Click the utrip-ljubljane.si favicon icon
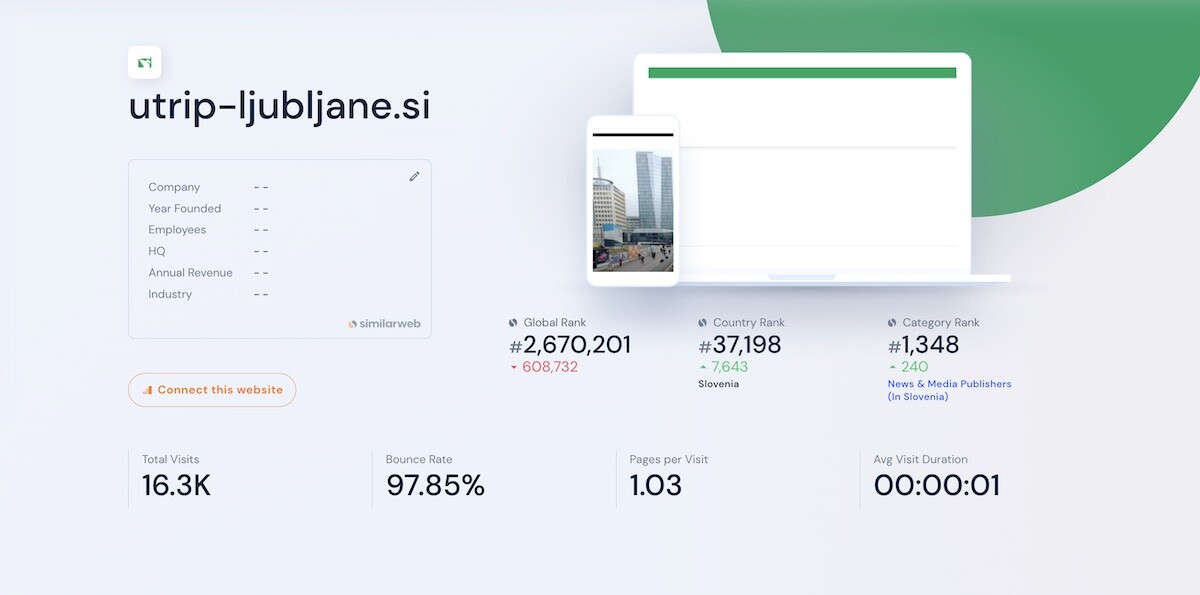1200x595 pixels. [x=145, y=63]
